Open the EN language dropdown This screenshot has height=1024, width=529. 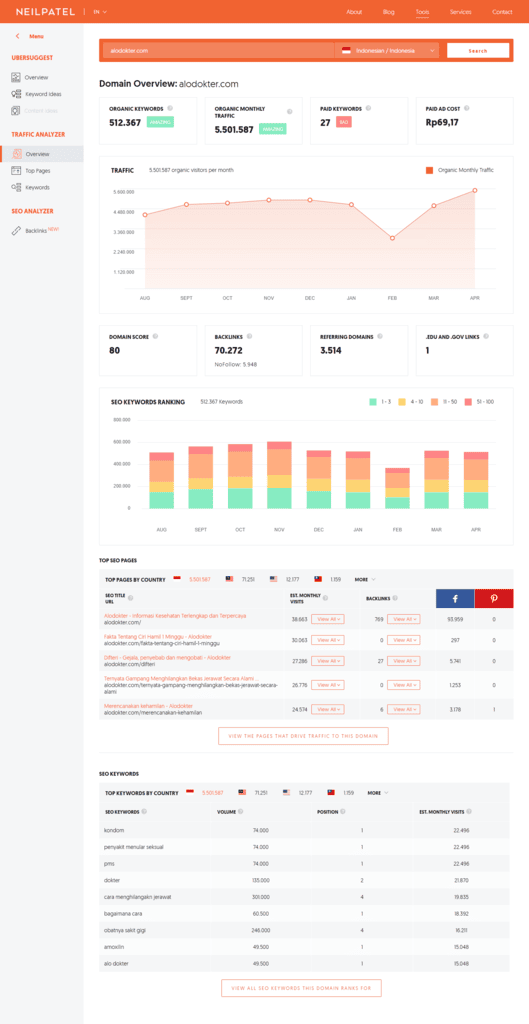pos(100,12)
